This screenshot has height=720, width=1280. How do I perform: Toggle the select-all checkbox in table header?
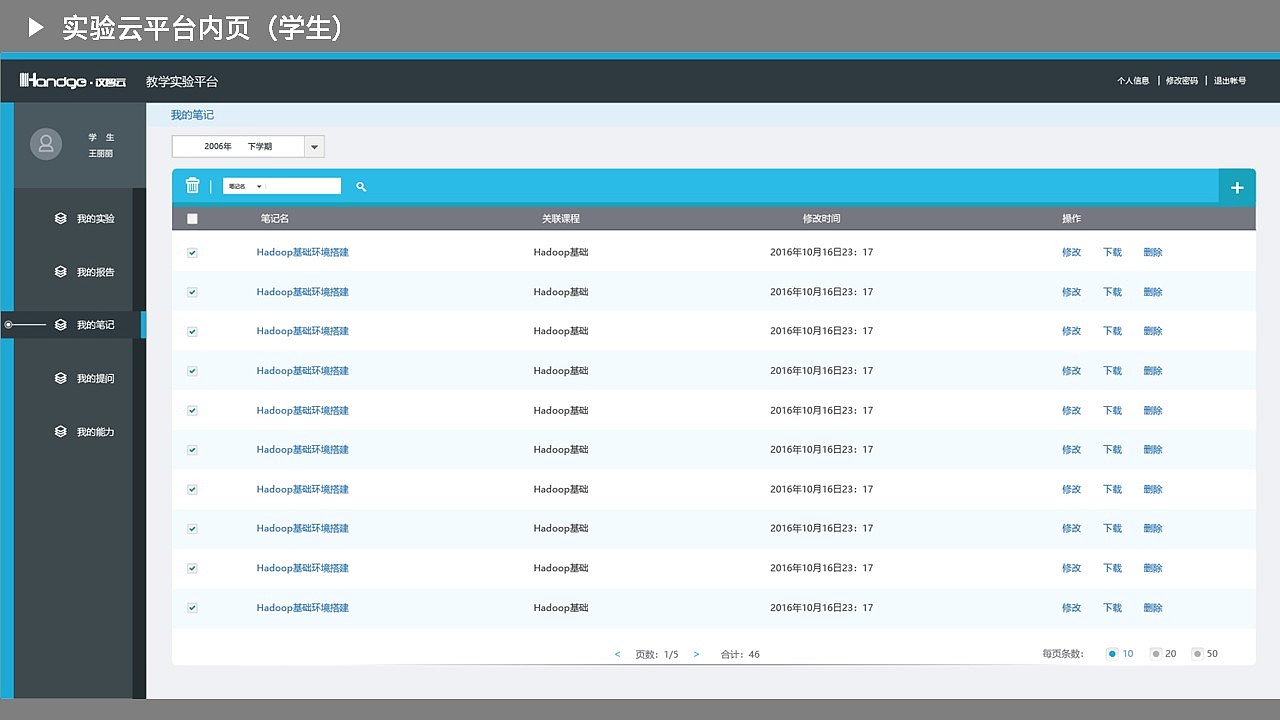[192, 219]
